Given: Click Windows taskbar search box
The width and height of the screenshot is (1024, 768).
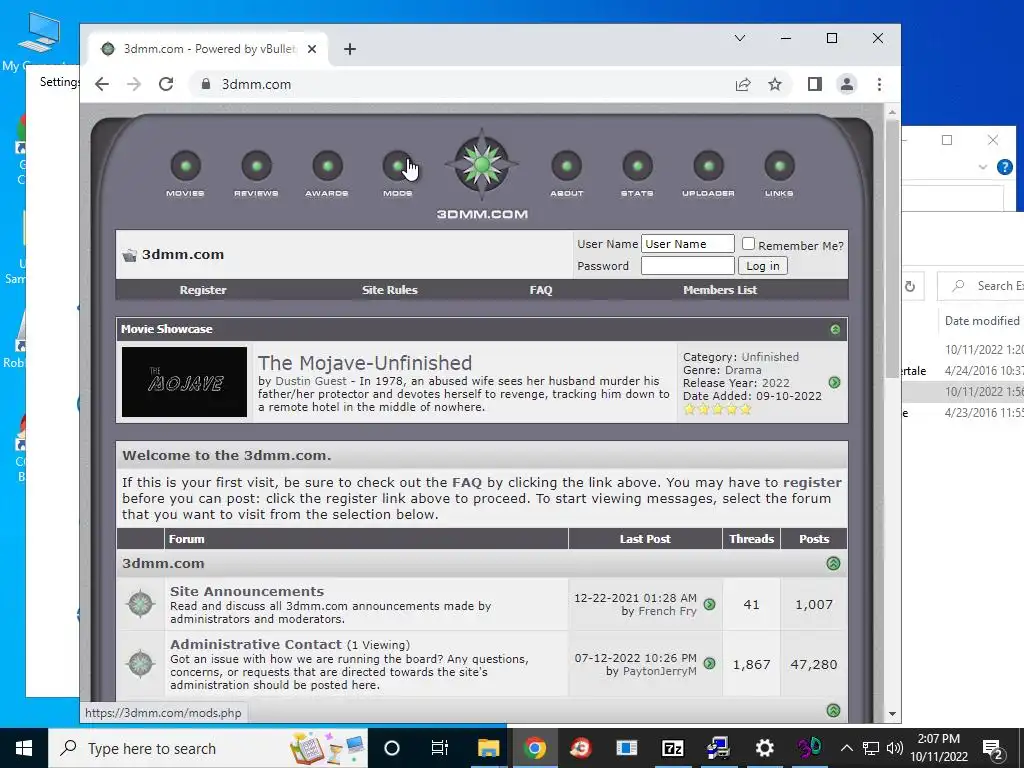Looking at the screenshot, I should 209,748.
